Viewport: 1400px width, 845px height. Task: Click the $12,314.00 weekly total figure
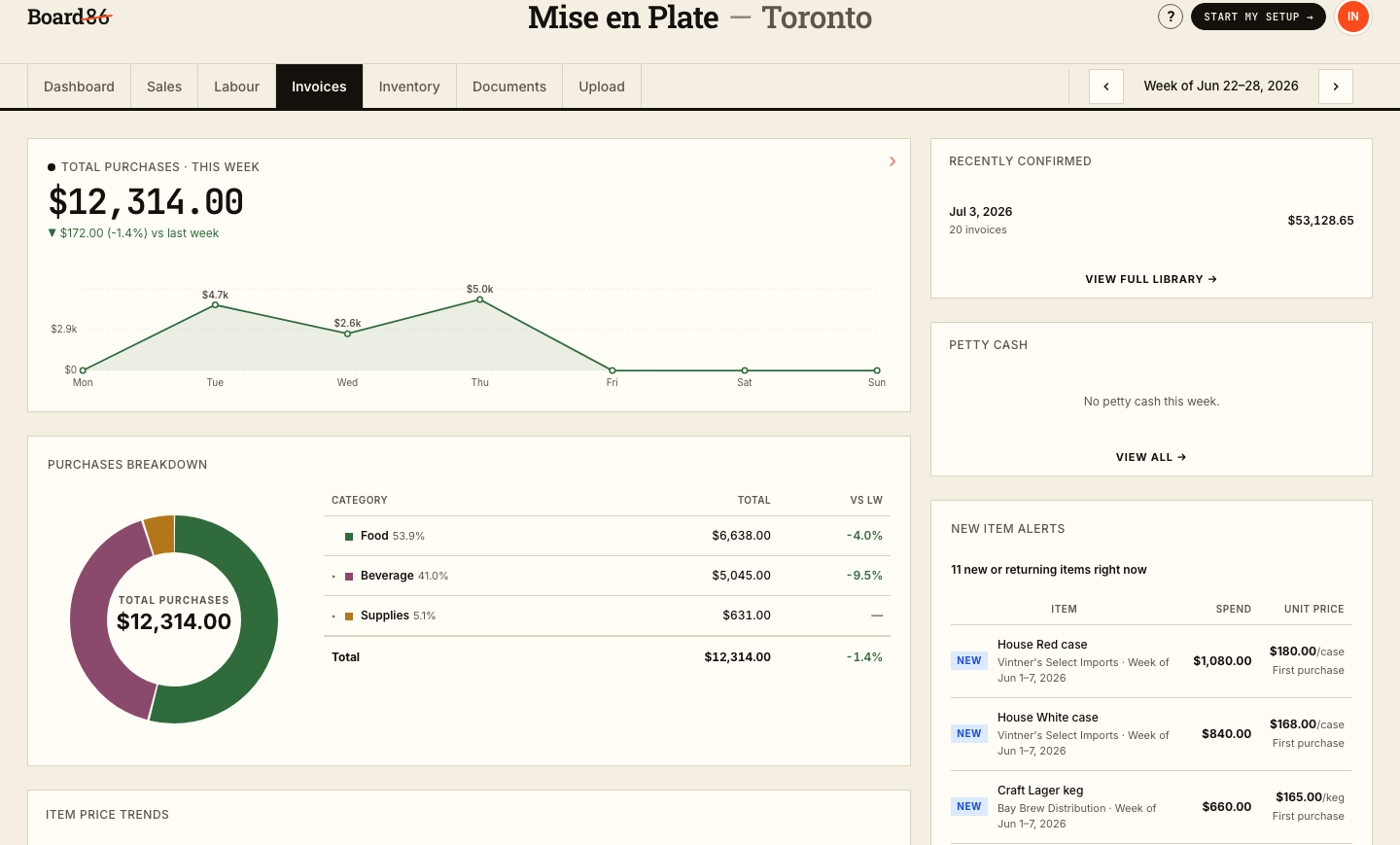click(146, 202)
